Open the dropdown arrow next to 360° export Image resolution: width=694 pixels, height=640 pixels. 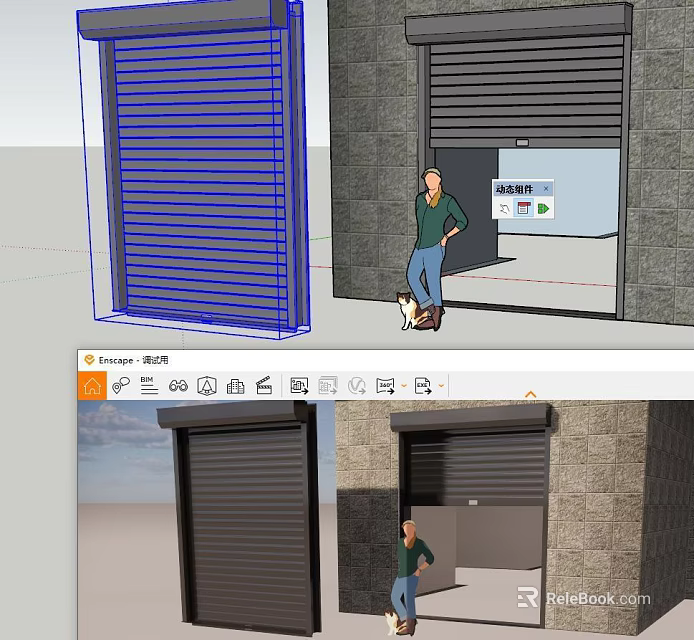(404, 386)
